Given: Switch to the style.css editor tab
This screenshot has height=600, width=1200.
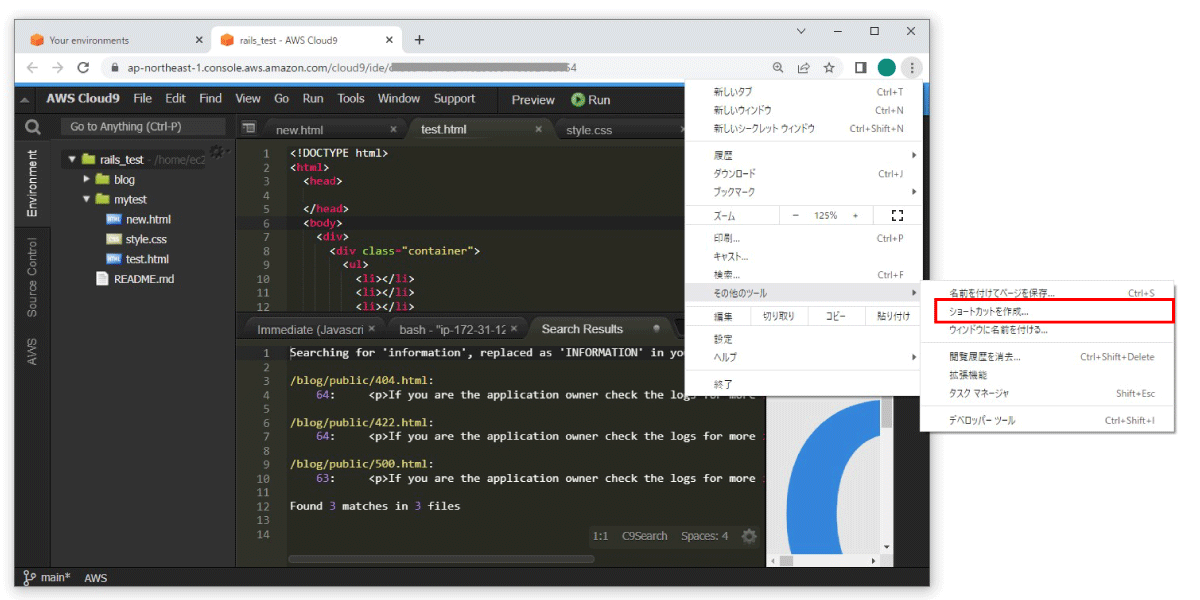Looking at the screenshot, I should (589, 130).
